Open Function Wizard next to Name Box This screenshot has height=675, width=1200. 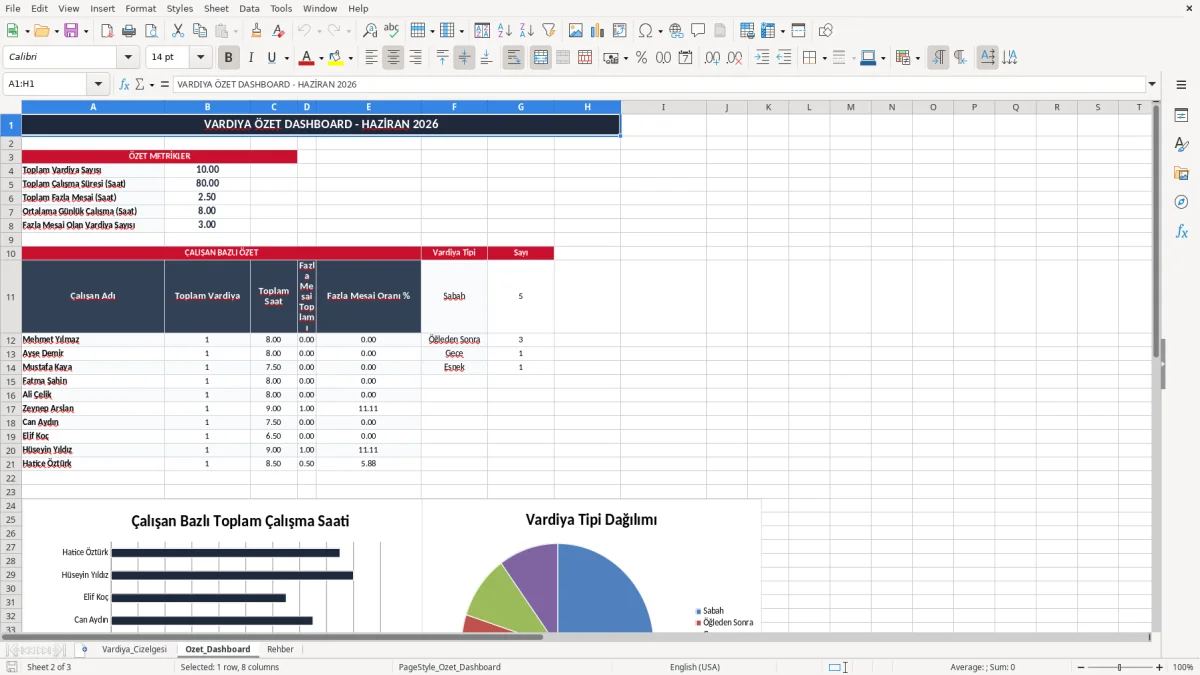124,85
